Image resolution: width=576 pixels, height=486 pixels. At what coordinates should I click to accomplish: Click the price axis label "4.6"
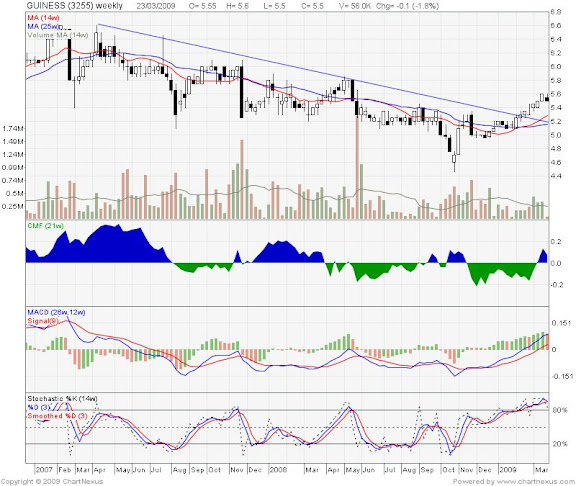point(556,162)
